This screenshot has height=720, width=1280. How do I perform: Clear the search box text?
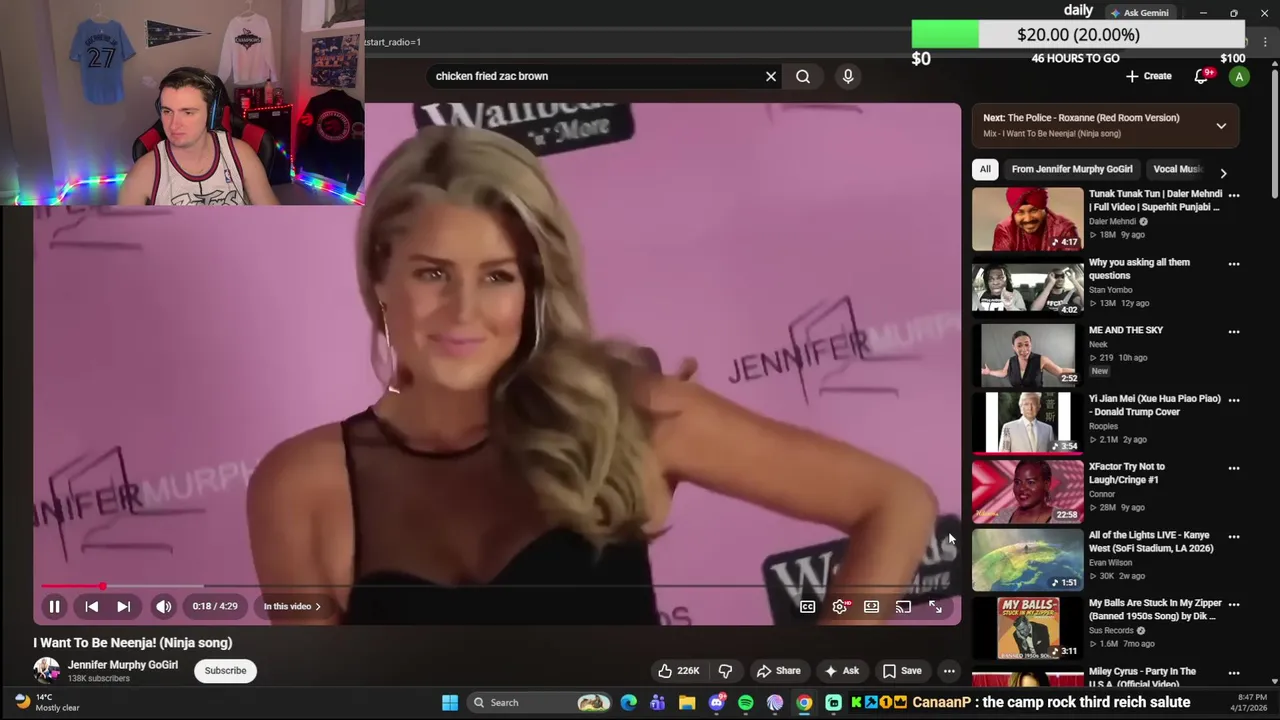771,76
